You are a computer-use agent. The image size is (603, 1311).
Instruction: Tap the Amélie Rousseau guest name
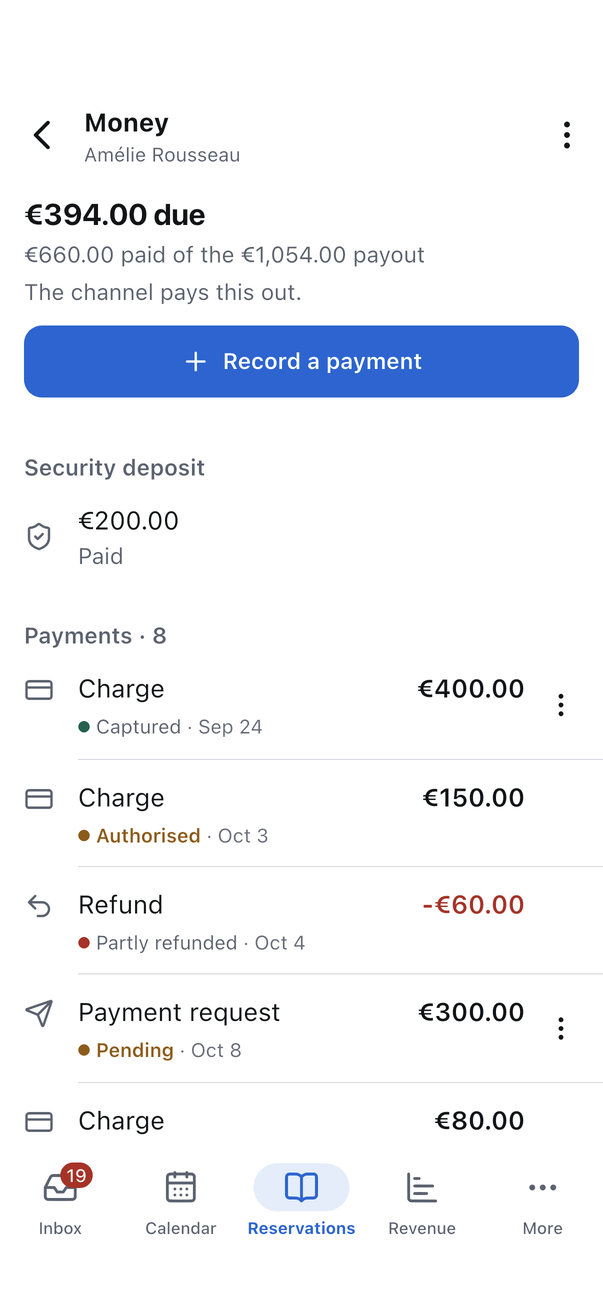click(x=162, y=155)
